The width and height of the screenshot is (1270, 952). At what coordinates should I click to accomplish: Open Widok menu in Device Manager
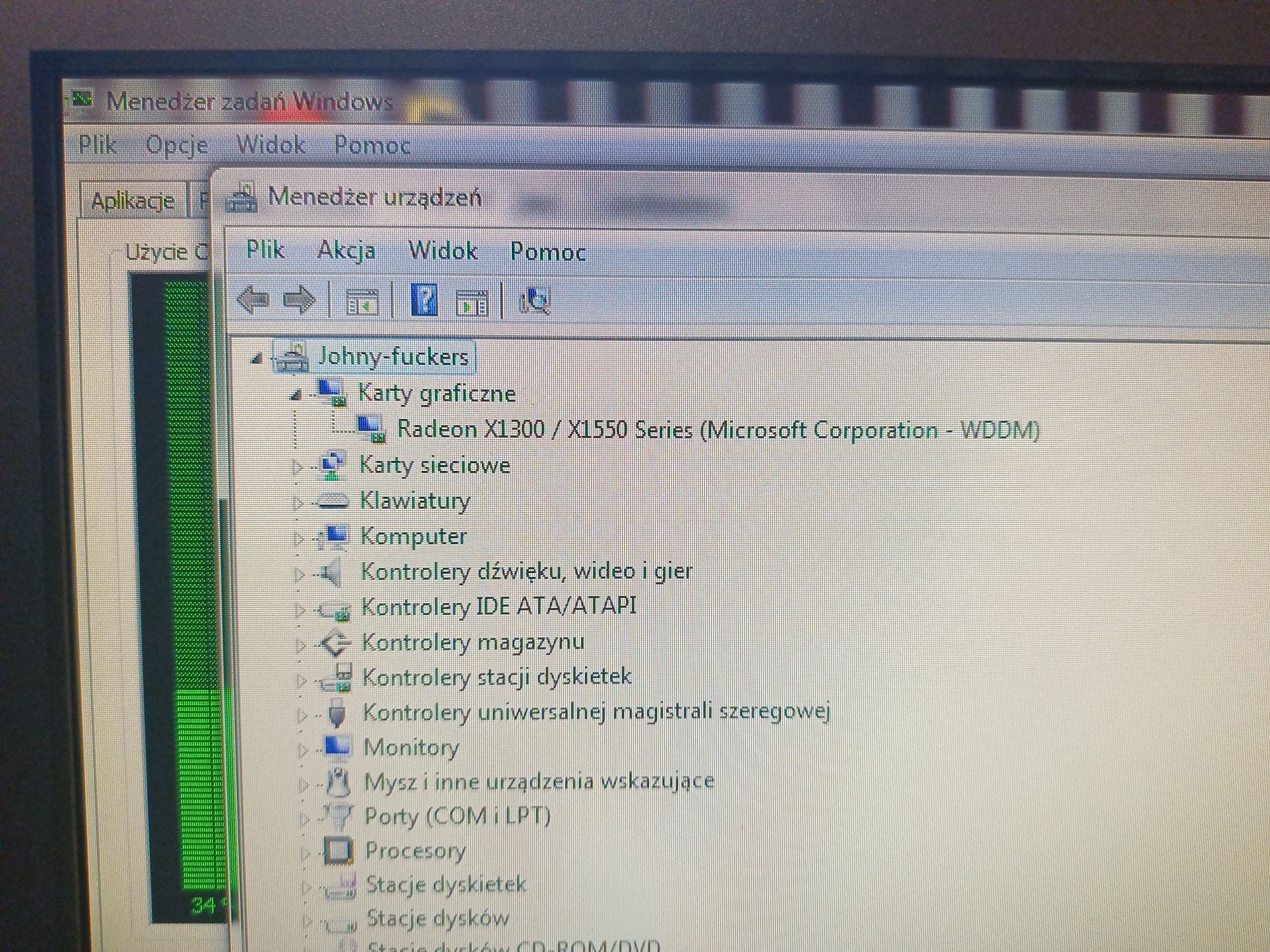[443, 251]
